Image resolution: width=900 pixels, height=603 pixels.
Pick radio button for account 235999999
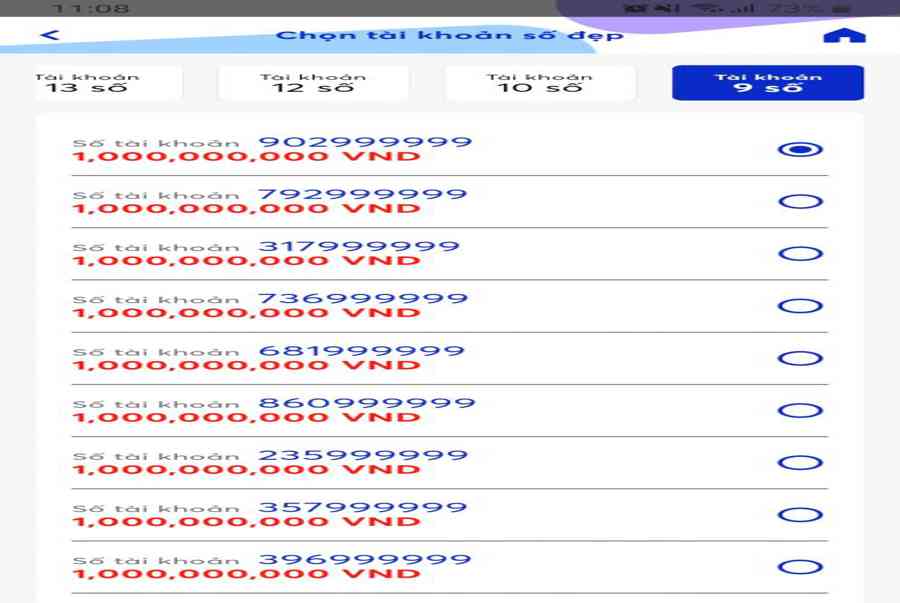pyautogui.click(x=800, y=463)
